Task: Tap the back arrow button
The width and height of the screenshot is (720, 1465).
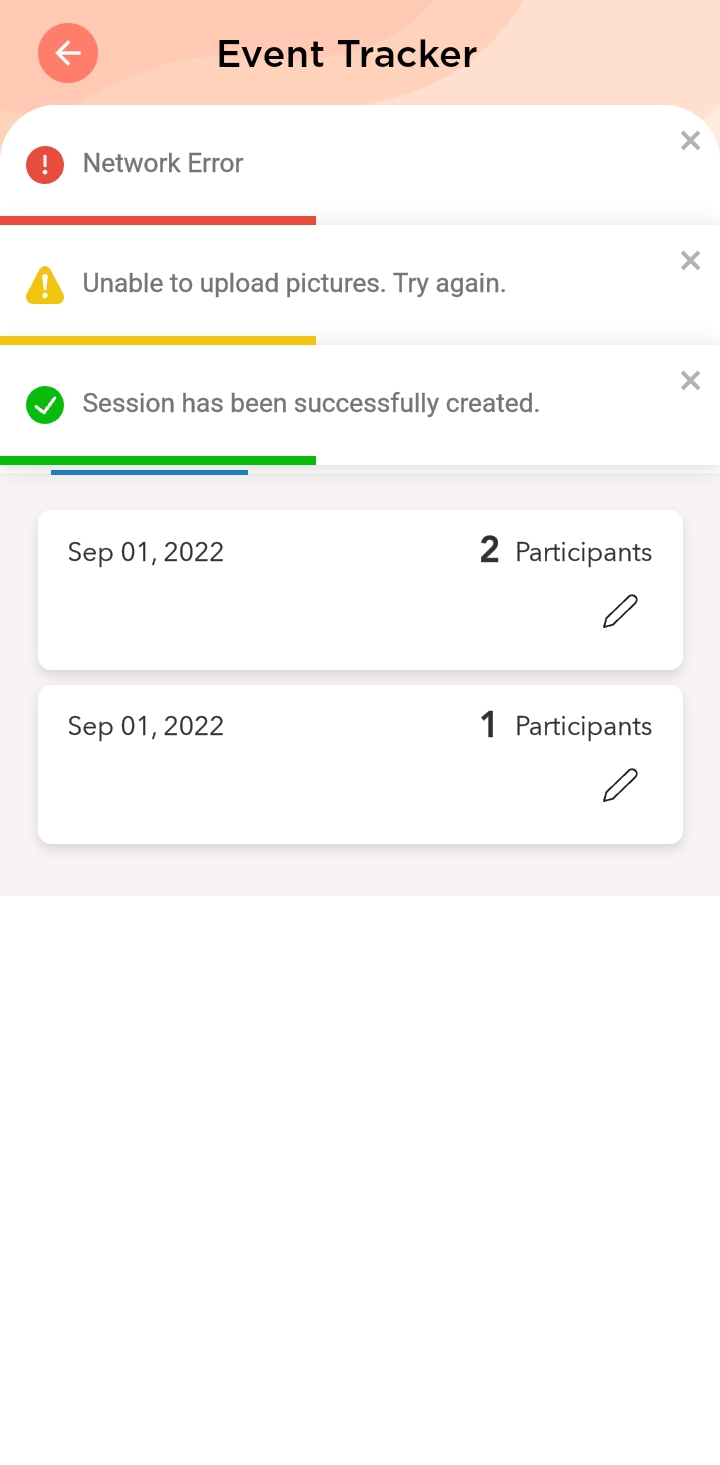Action: click(x=68, y=53)
